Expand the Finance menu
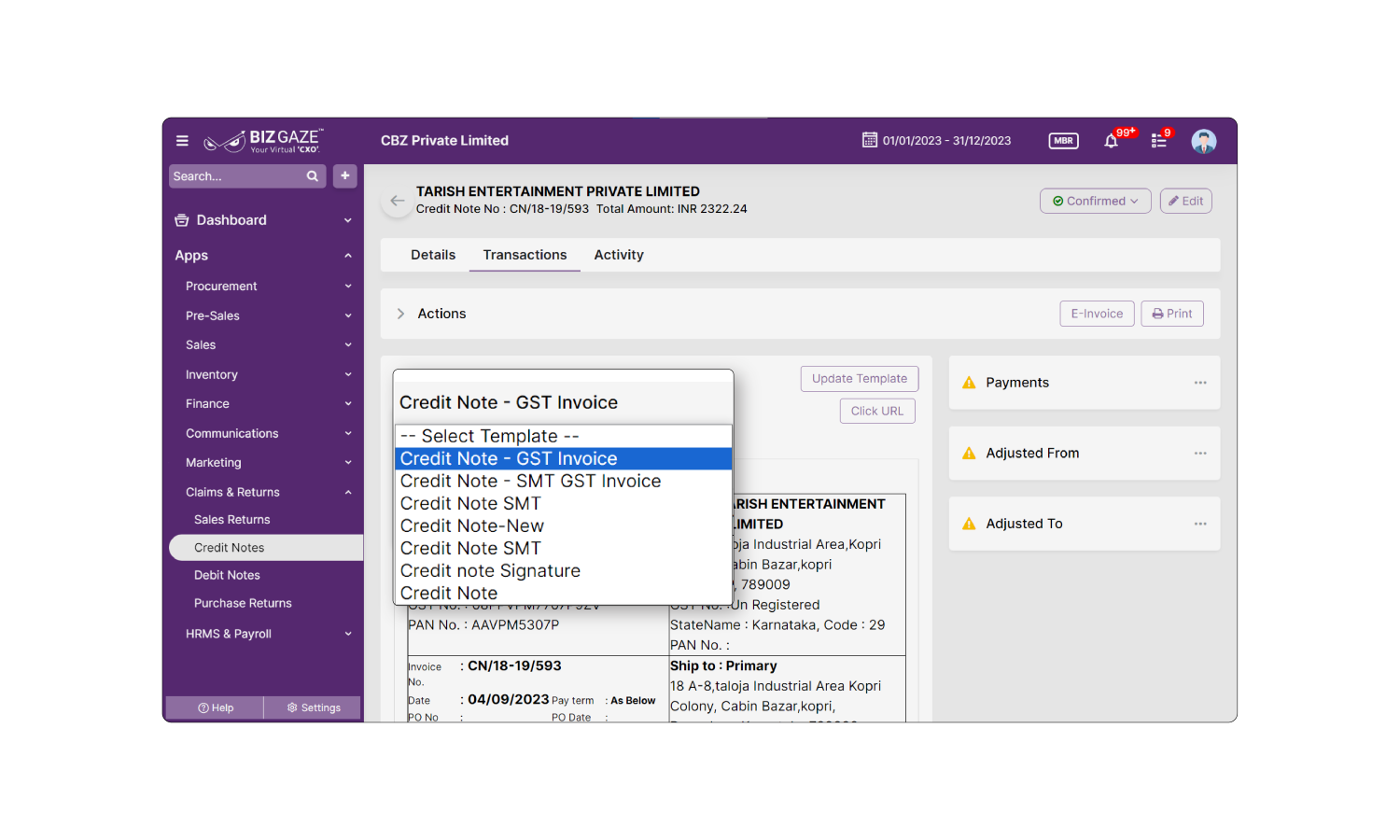Image resolution: width=1400 pixels, height=840 pixels. [348, 404]
